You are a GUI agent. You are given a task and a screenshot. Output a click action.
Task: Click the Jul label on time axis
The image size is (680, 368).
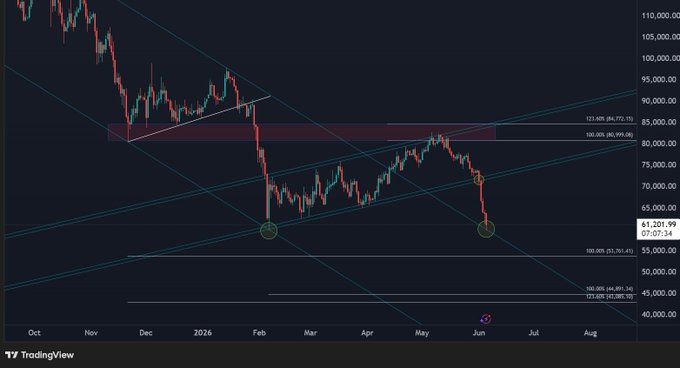click(x=534, y=332)
